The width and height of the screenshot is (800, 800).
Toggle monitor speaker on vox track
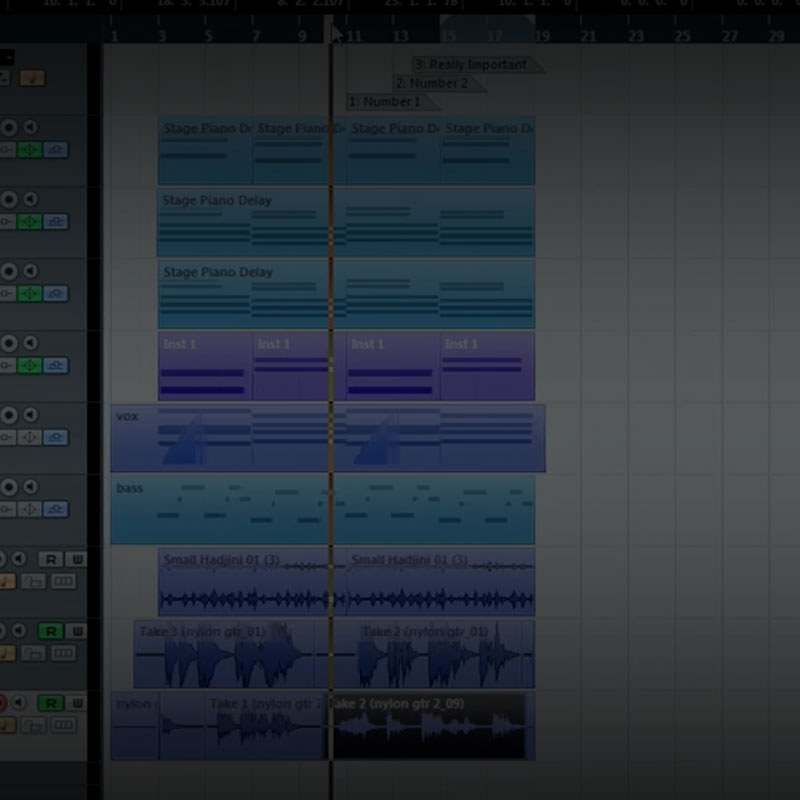[x=31, y=415]
